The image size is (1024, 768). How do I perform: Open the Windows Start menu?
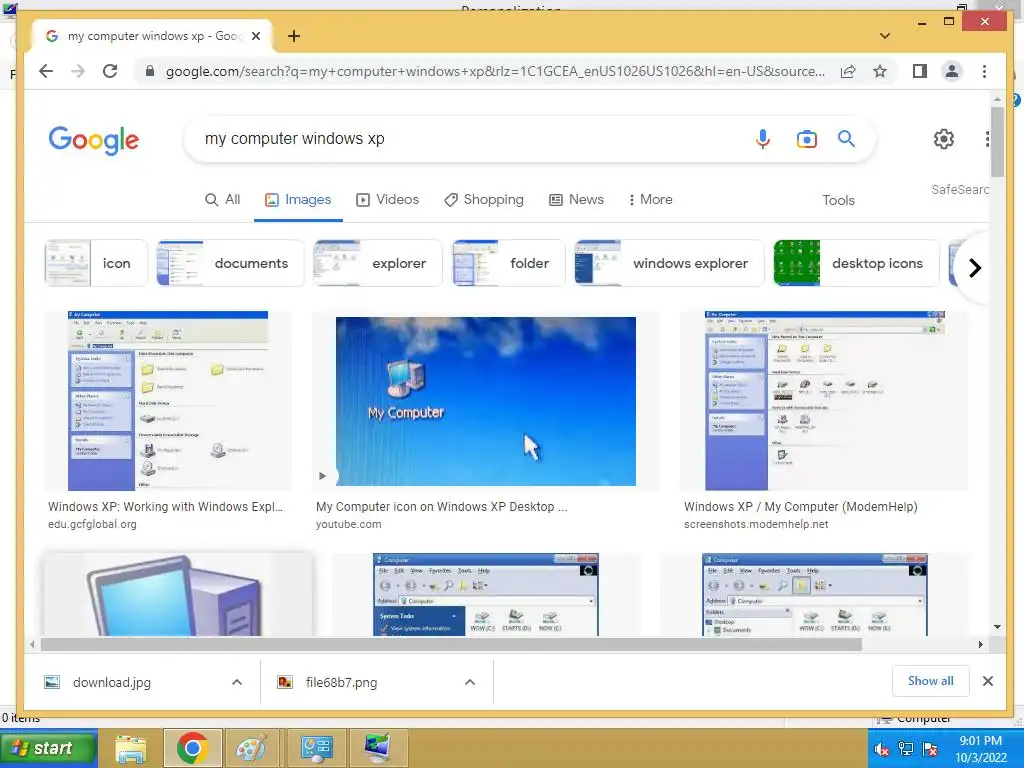pos(49,748)
